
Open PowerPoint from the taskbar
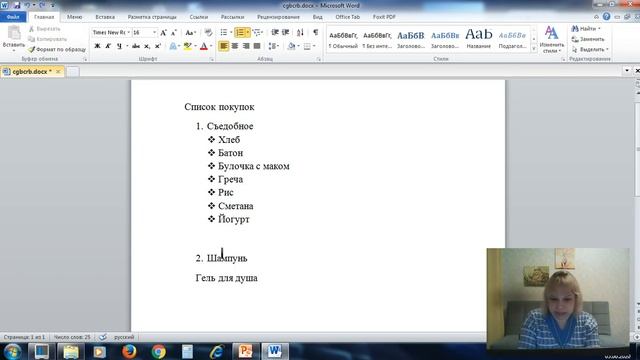coord(245,351)
